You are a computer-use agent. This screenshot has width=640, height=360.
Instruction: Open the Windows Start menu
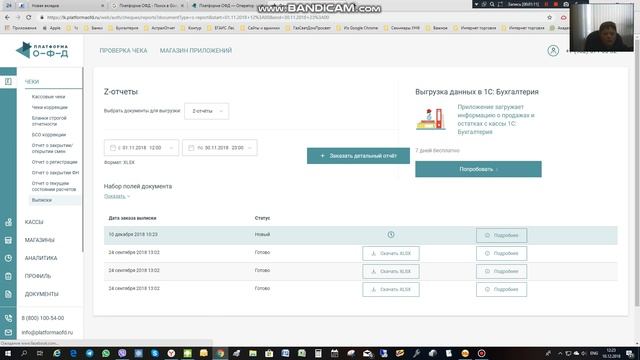[8, 353]
